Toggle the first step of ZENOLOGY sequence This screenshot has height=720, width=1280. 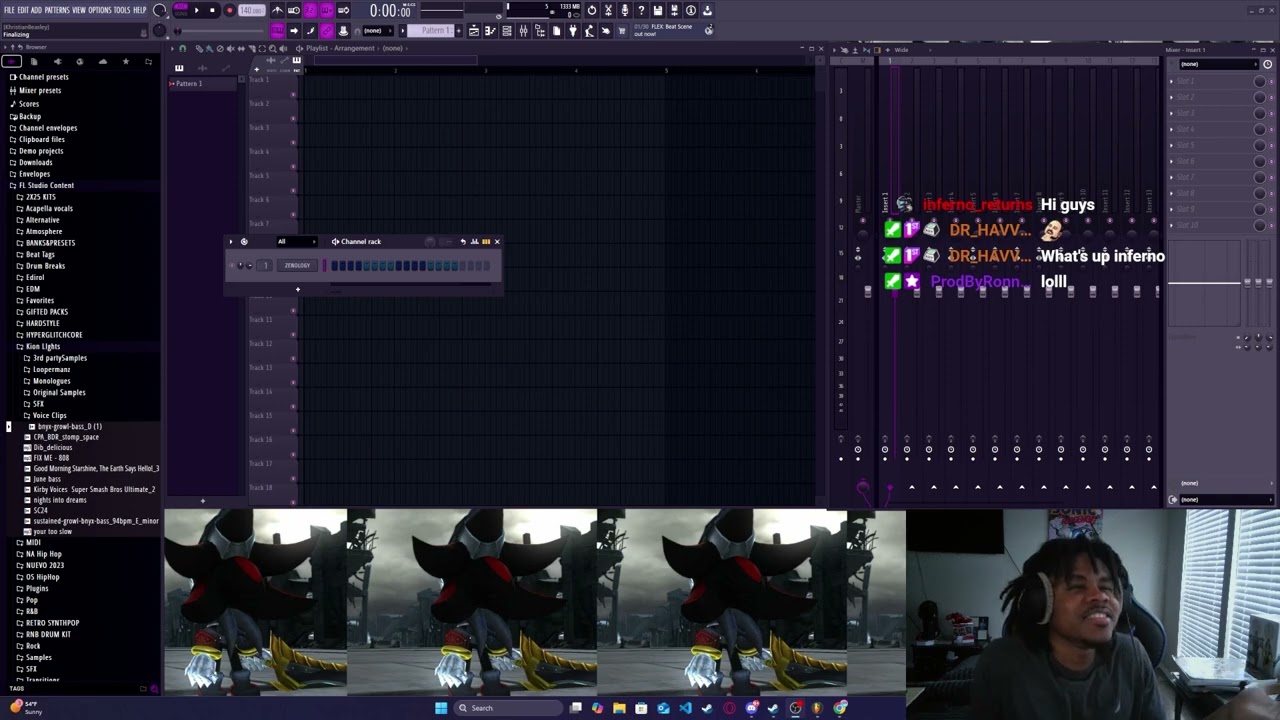[x=334, y=266]
